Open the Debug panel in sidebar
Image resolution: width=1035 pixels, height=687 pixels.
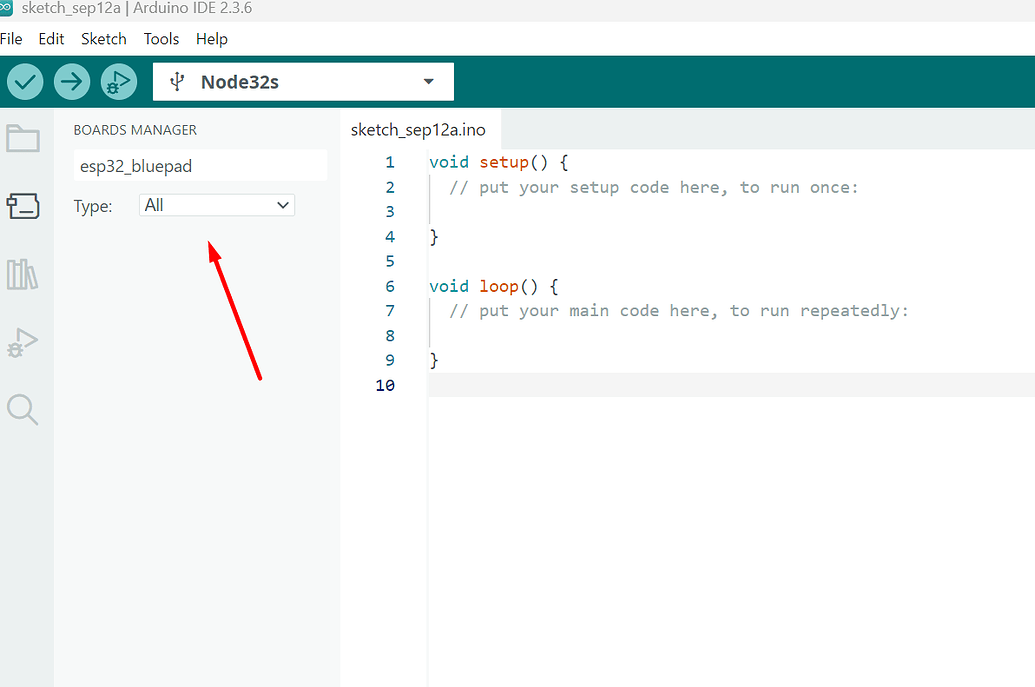coord(22,342)
